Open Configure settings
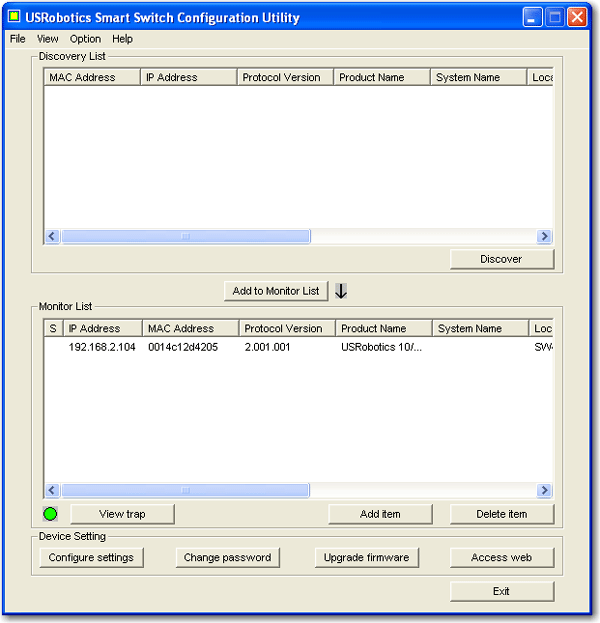Viewport: 600px width, 623px height. 91,557
